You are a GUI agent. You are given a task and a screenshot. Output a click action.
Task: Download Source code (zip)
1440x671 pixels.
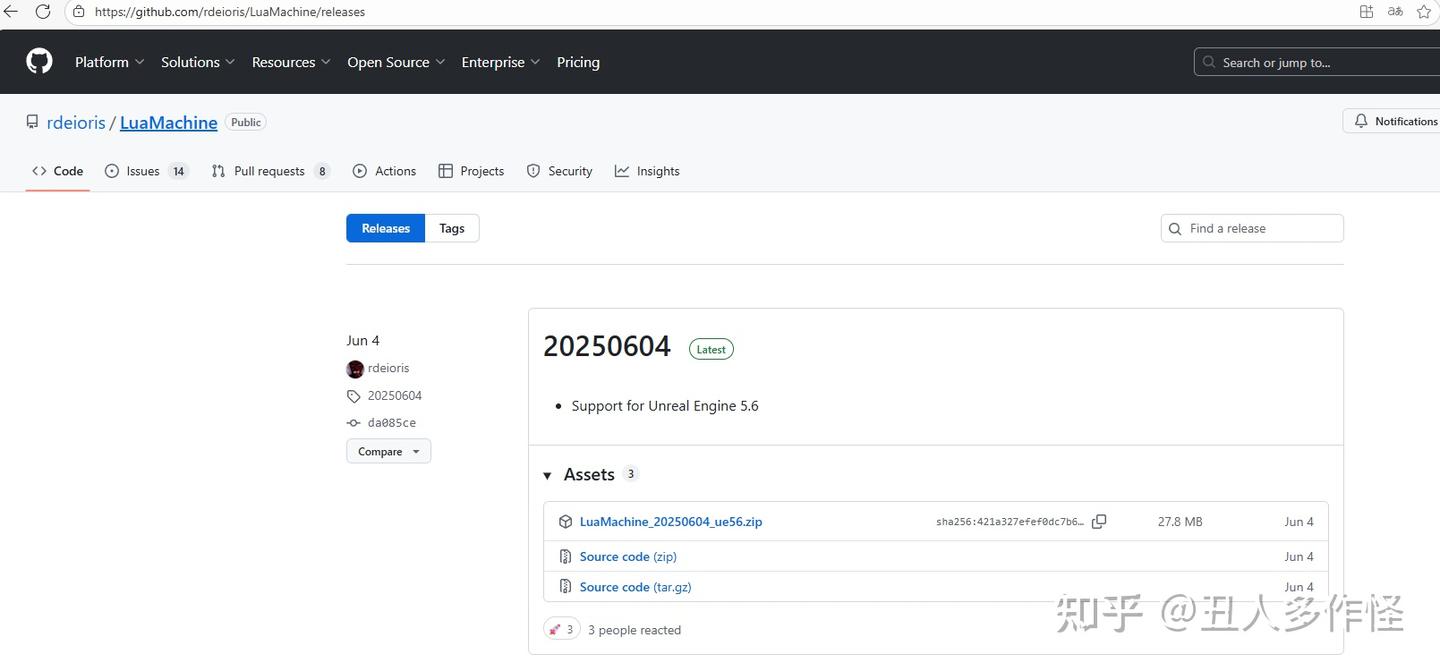click(x=628, y=557)
